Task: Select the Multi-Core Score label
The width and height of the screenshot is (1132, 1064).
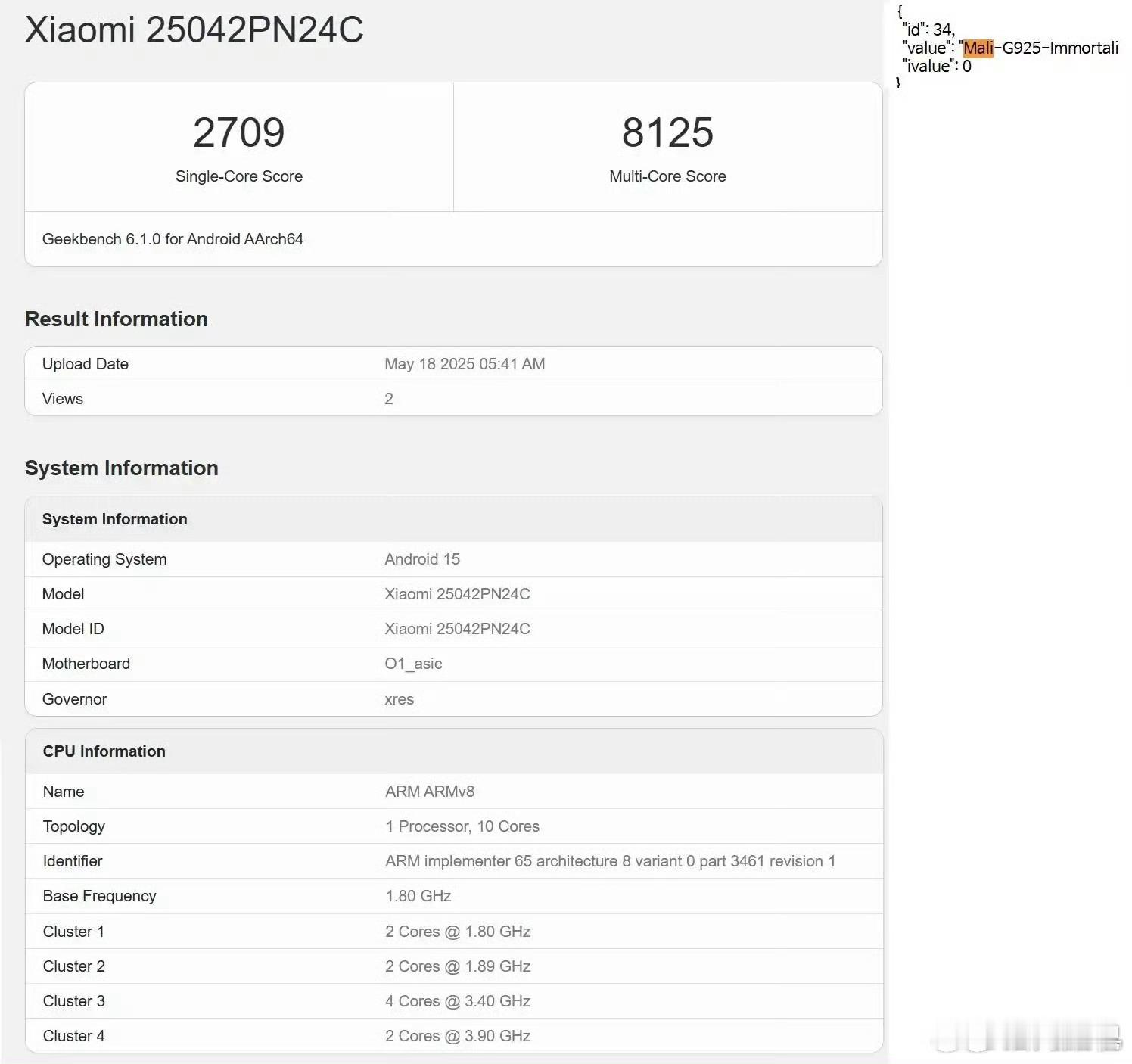Action: click(x=667, y=176)
